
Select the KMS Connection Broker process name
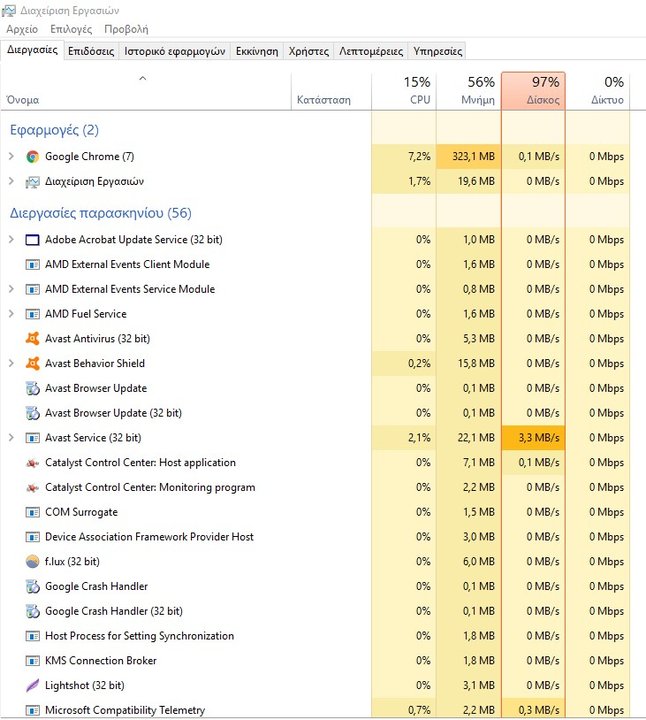coord(101,661)
